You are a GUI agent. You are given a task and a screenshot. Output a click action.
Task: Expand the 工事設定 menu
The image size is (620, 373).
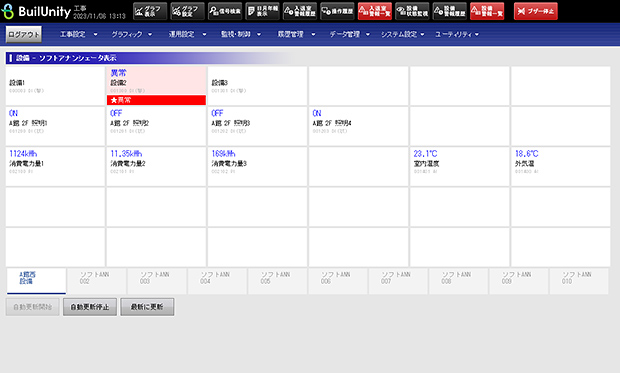tap(78, 34)
